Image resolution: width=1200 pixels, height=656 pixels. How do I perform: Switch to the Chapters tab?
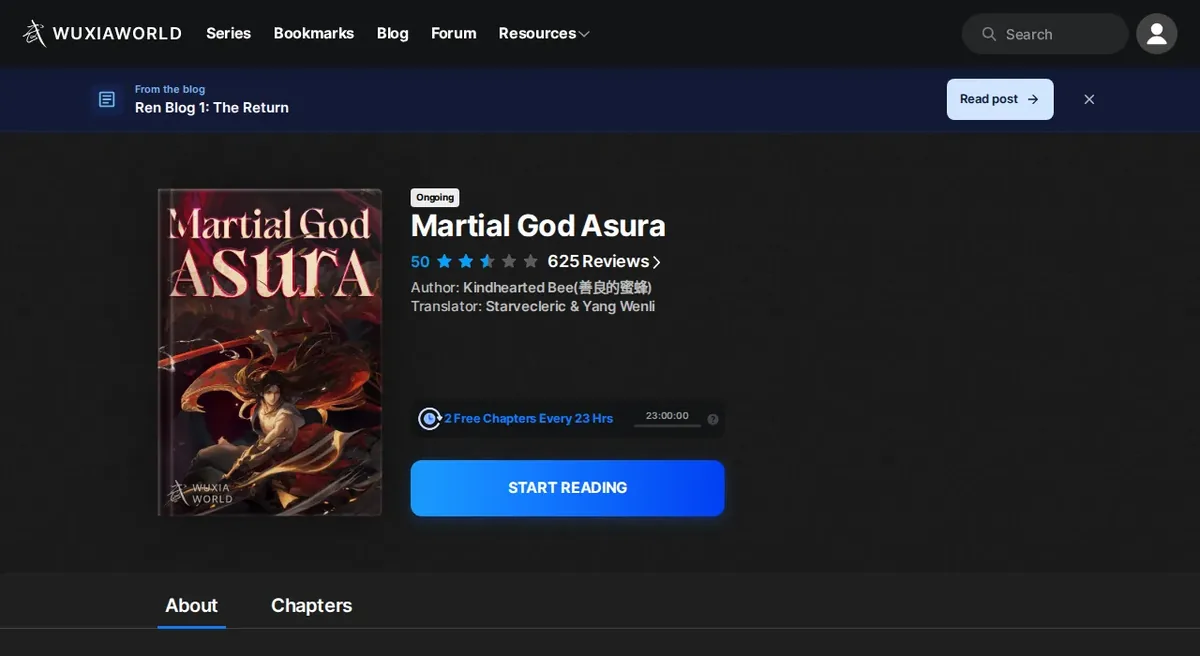tap(311, 606)
